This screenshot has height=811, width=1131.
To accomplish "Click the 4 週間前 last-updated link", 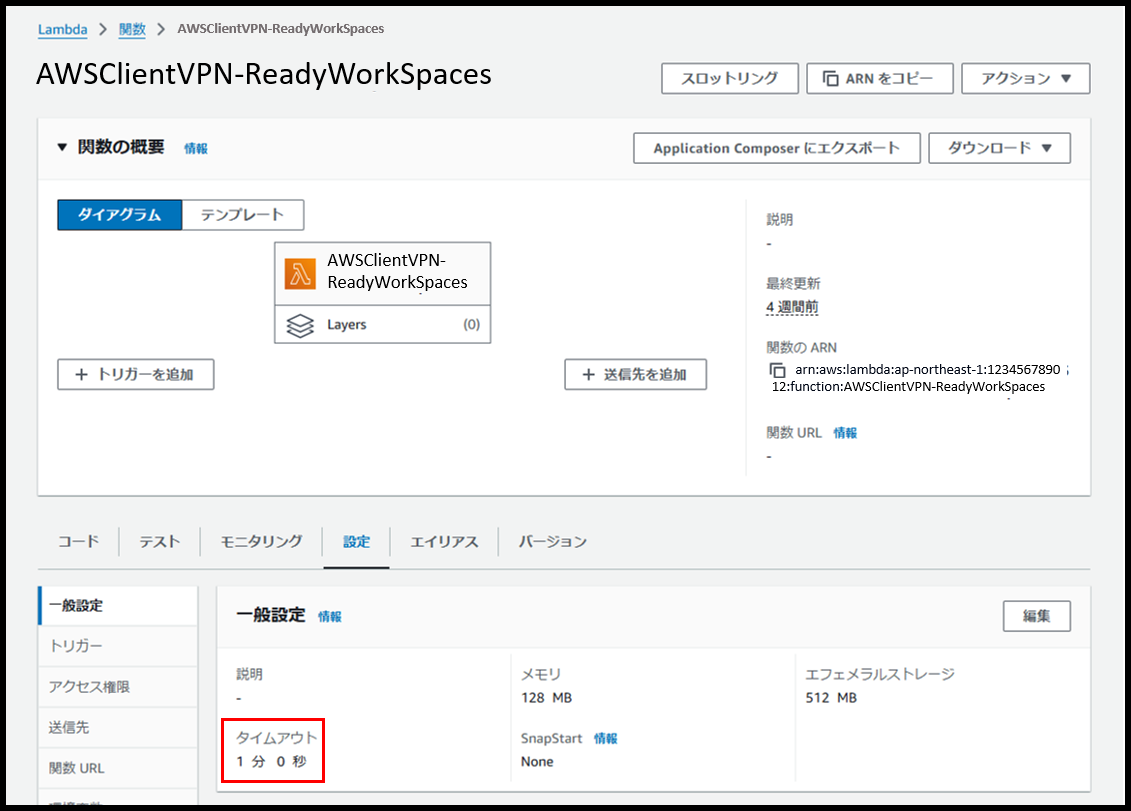I will click(792, 307).
